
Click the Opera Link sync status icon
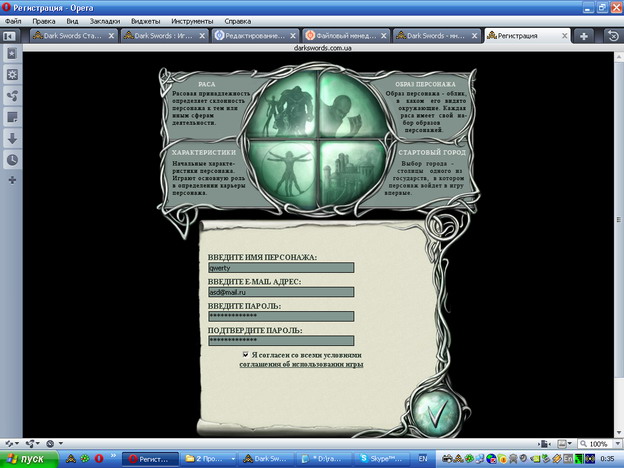tap(9, 443)
